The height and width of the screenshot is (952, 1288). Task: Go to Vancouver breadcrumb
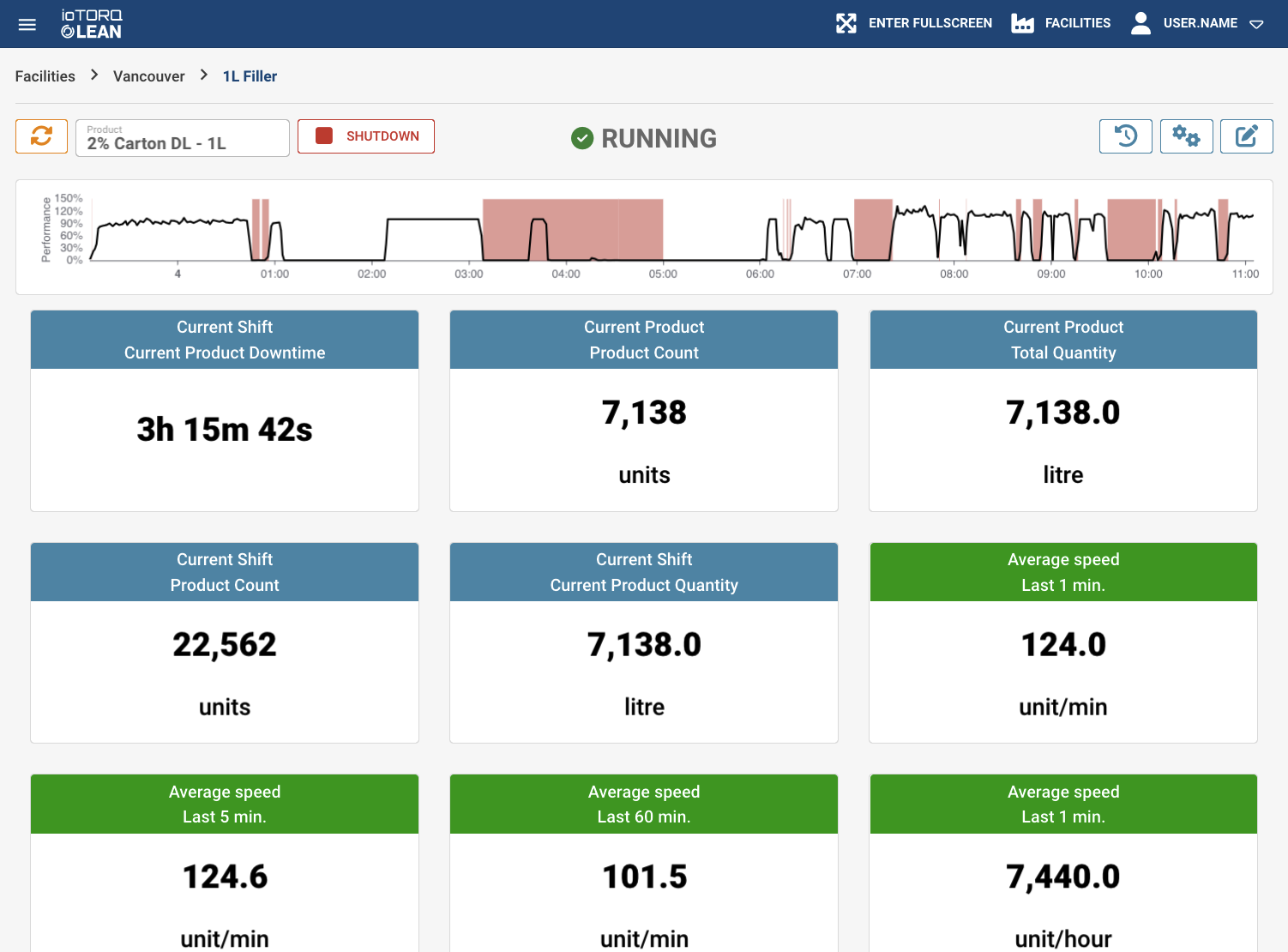pyautogui.click(x=149, y=76)
